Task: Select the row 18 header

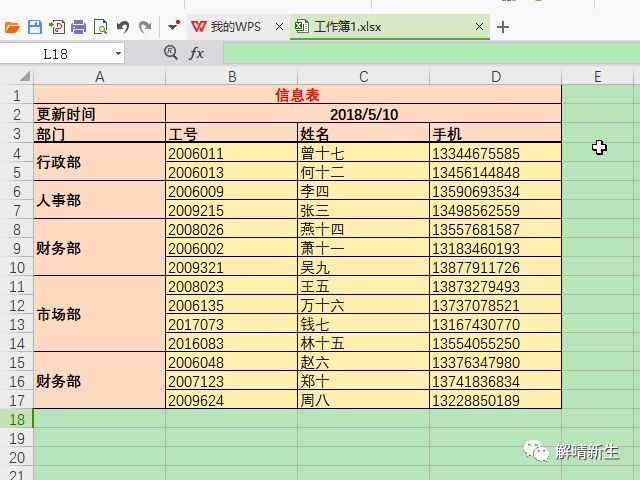Action: coord(16,419)
